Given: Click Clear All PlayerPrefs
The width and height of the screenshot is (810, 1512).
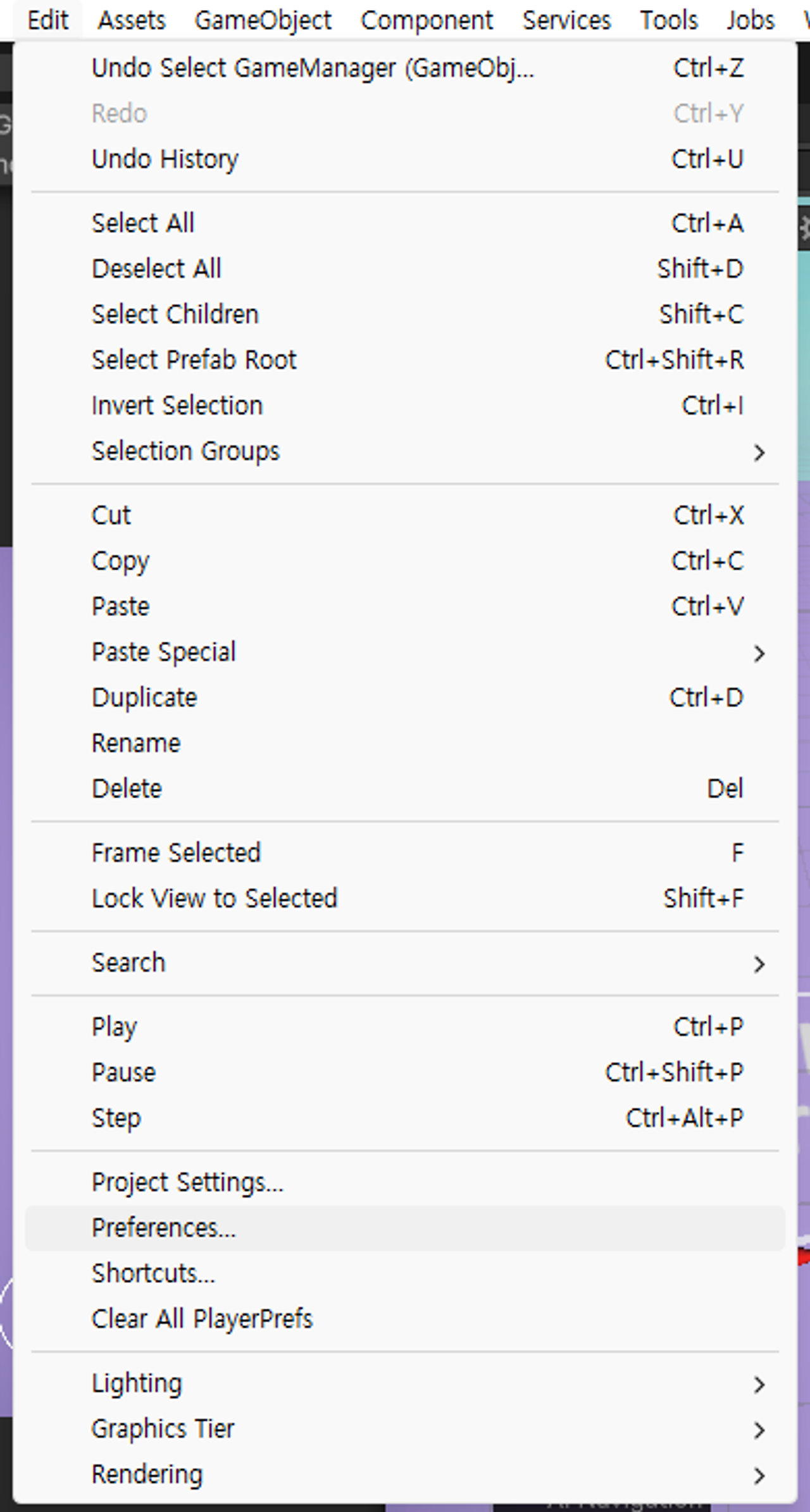Looking at the screenshot, I should [405, 1319].
